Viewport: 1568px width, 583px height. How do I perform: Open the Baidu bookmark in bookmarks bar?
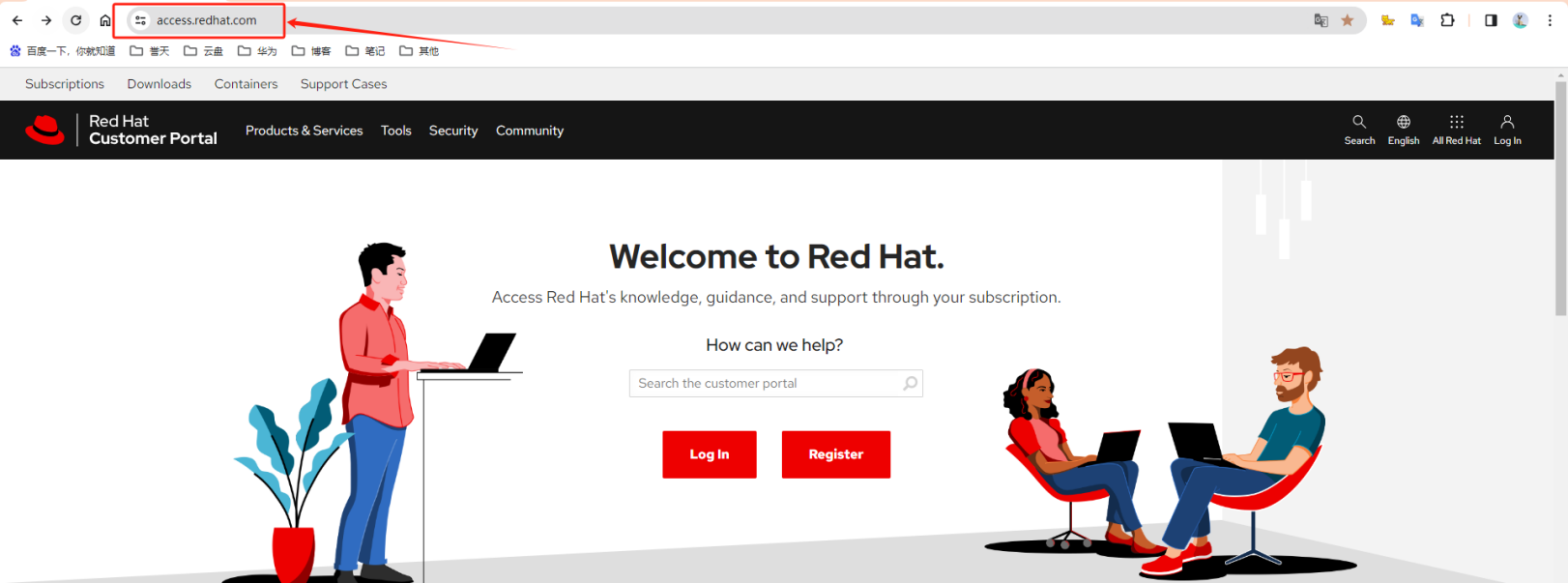coord(62,51)
